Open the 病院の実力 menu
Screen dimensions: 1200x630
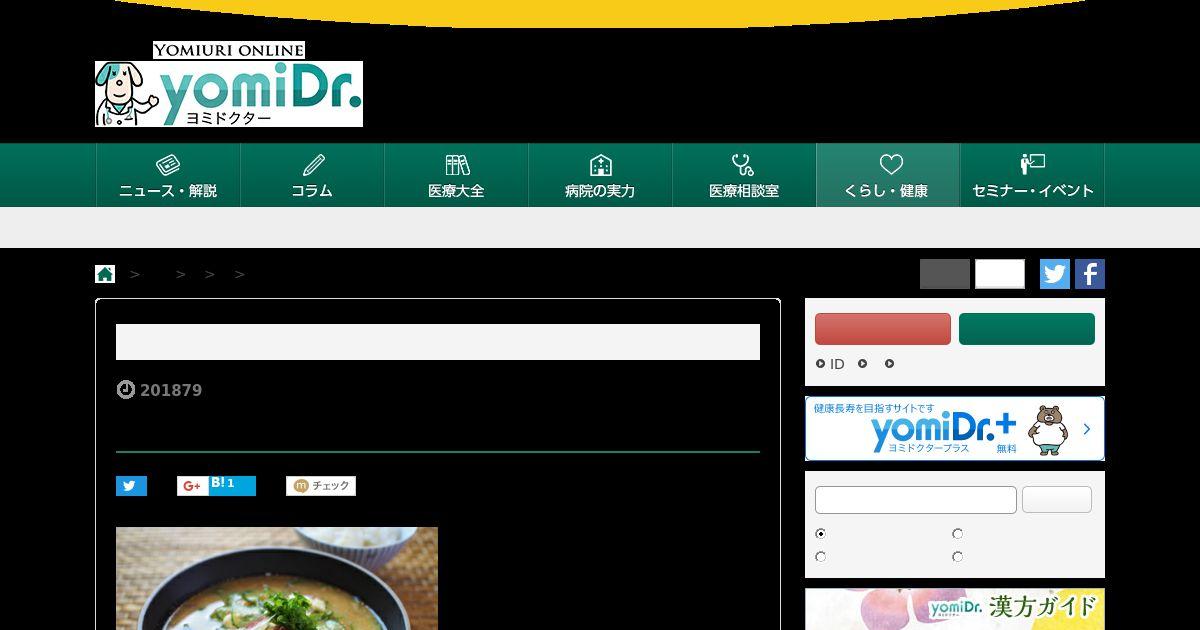(600, 175)
